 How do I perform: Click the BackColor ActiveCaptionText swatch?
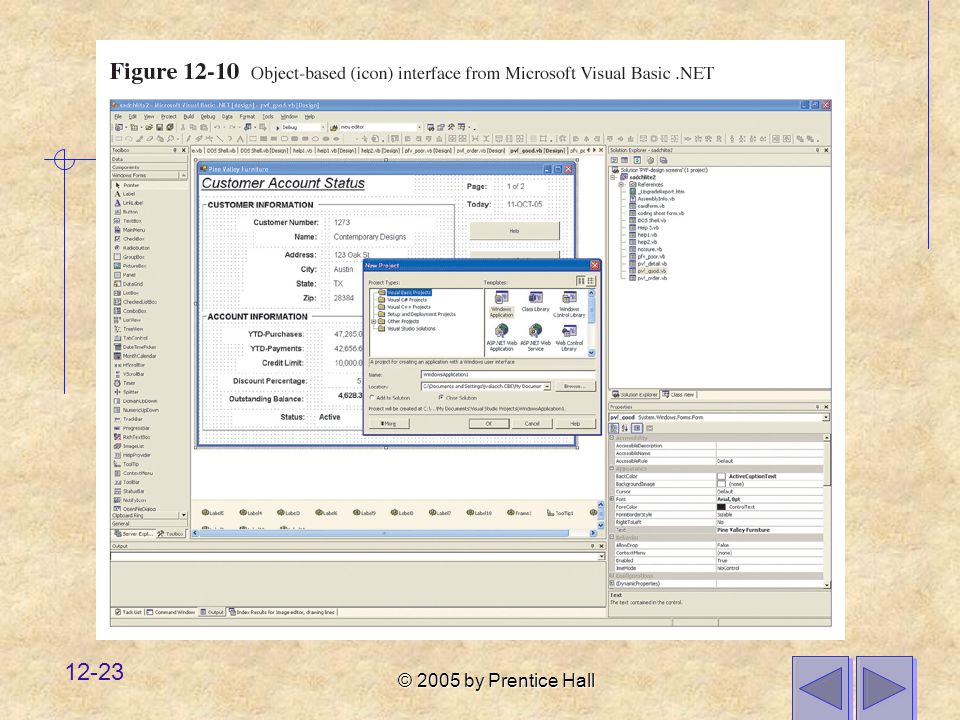721,476
